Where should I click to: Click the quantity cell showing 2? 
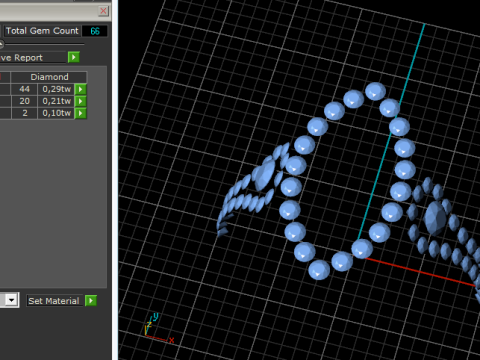point(25,113)
